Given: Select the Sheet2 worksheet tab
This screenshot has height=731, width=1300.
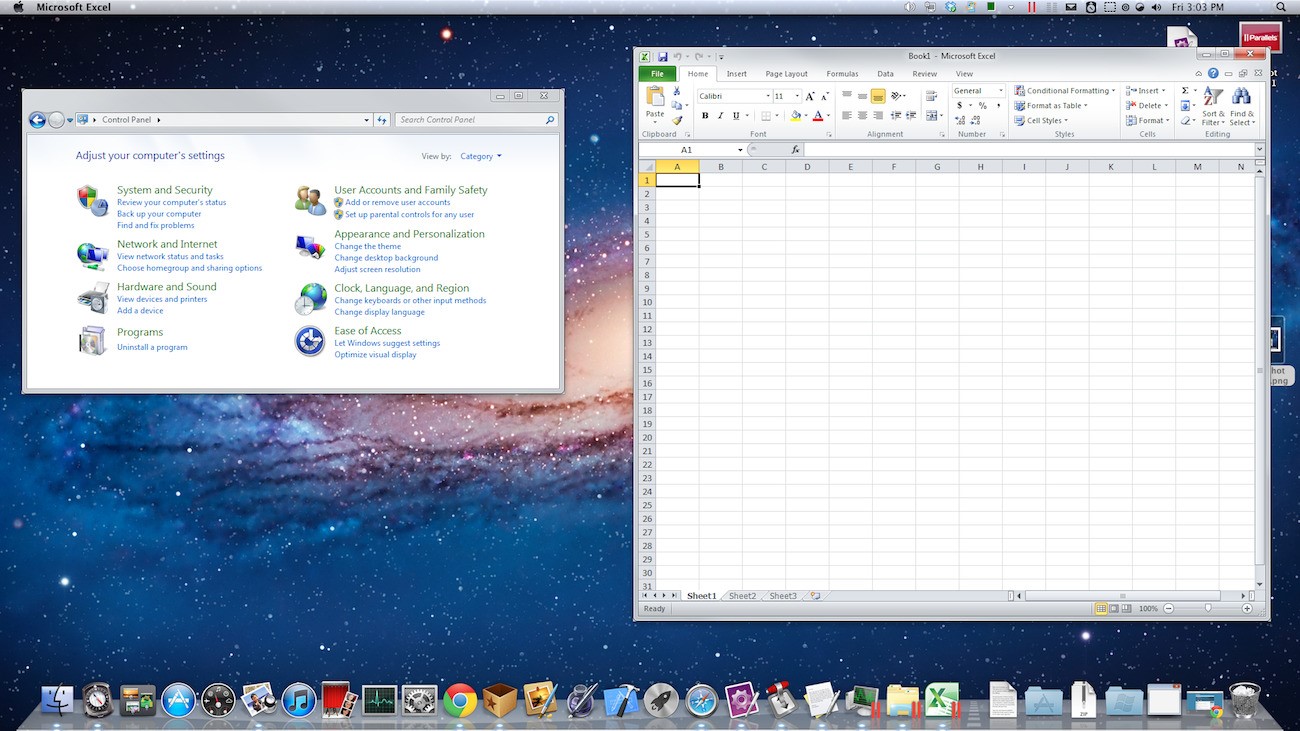Looking at the screenshot, I should [x=742, y=596].
